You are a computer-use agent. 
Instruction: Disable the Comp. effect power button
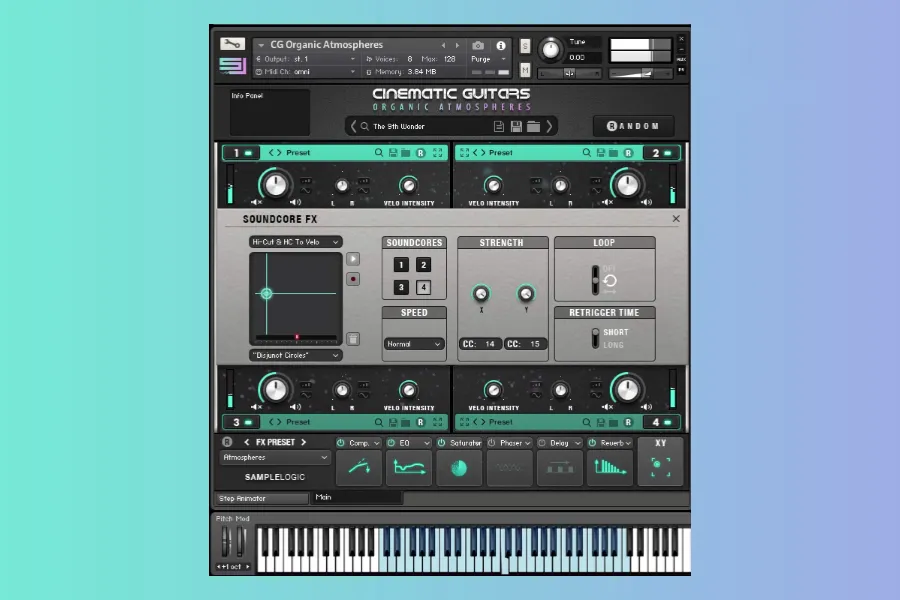tap(341, 443)
